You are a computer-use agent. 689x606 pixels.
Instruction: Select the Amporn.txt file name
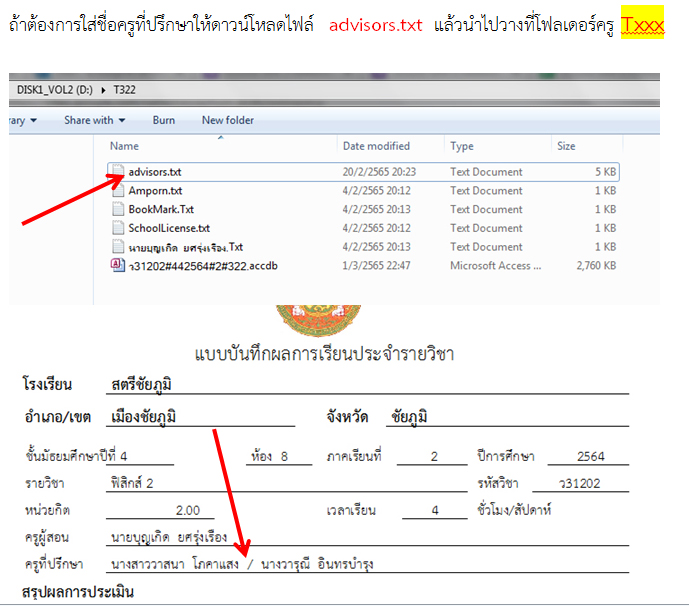pos(155,191)
